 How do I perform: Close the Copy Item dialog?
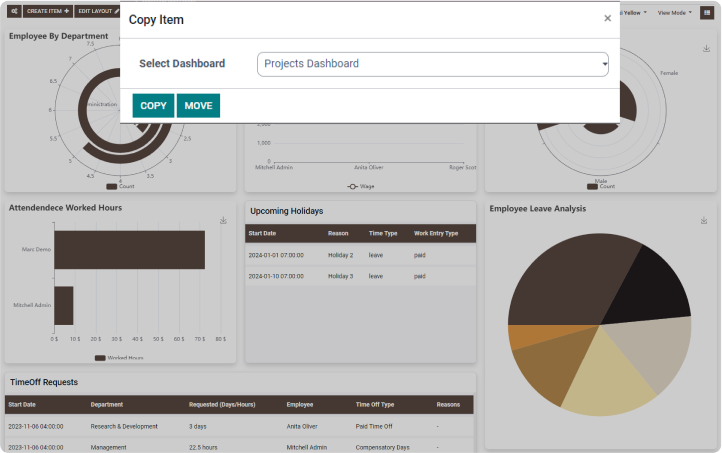coord(607,18)
